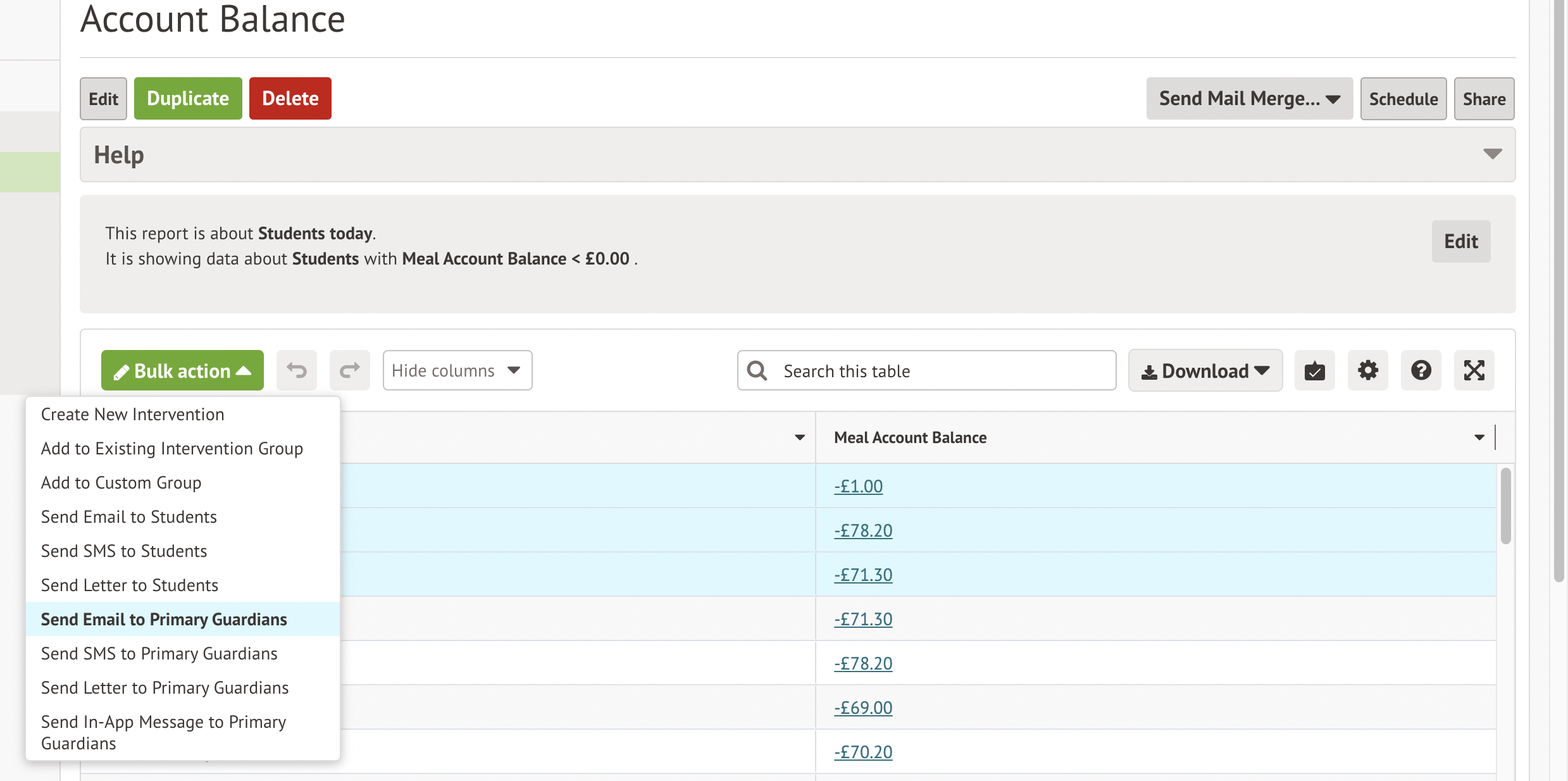
Task: Click the search magnifier icon
Action: click(757, 370)
